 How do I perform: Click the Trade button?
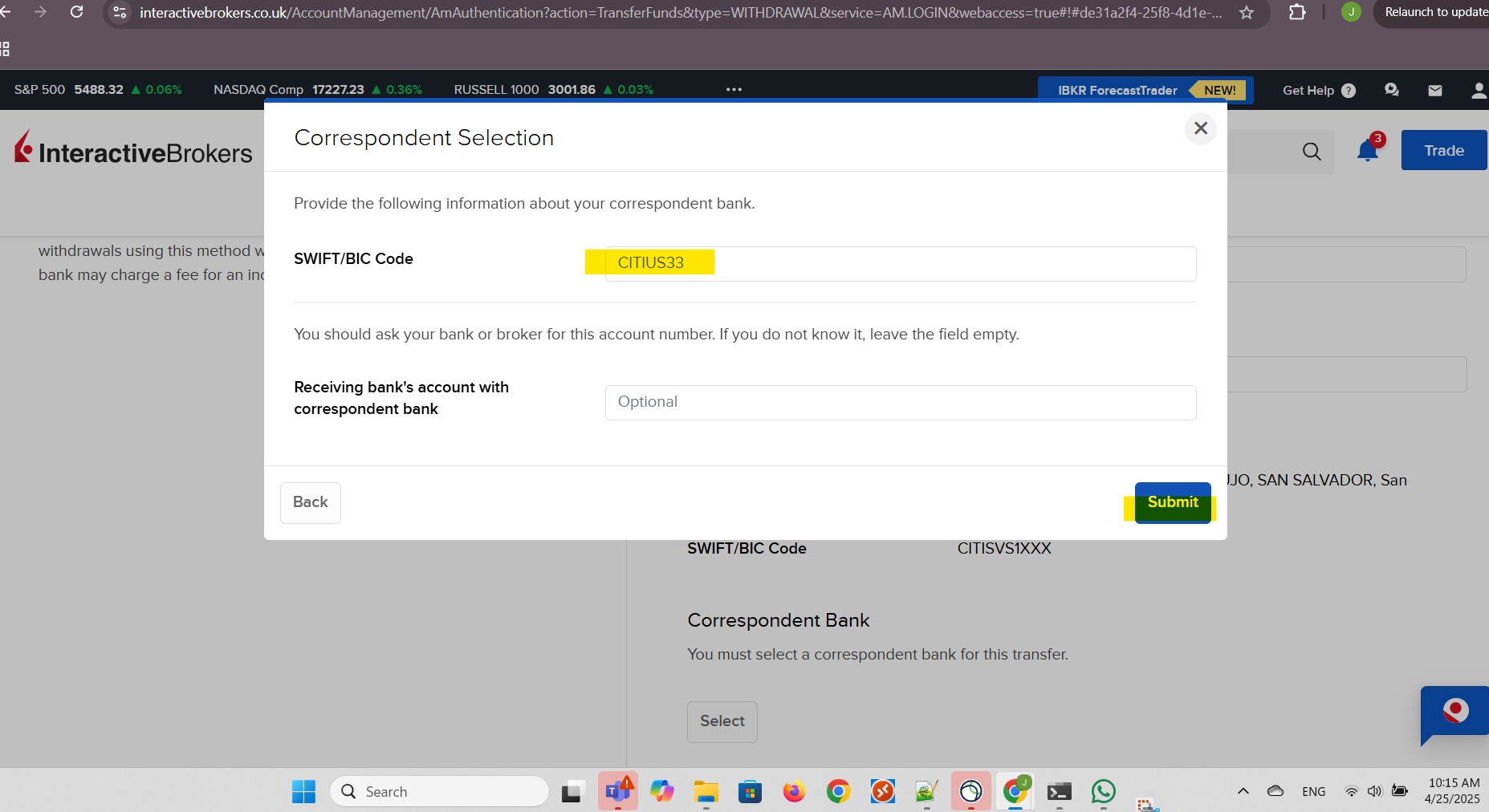[x=1443, y=150]
